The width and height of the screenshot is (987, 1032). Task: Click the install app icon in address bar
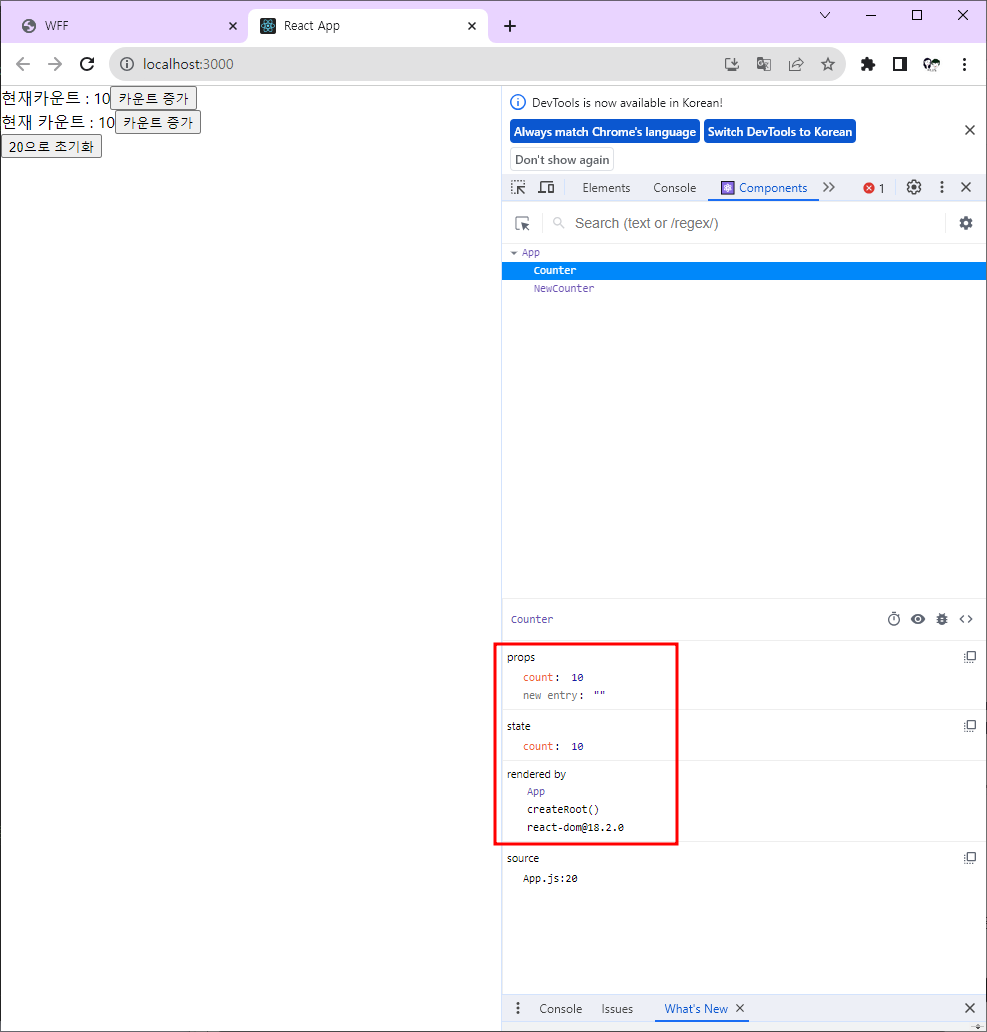pyautogui.click(x=731, y=64)
